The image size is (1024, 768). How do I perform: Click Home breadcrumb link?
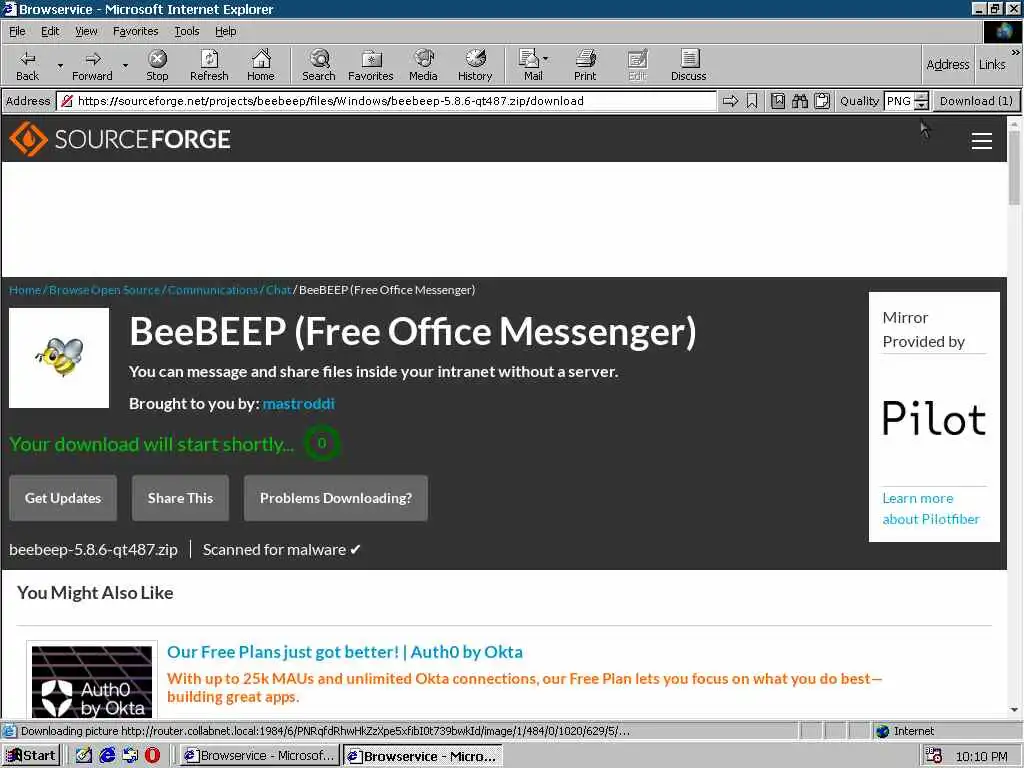25,290
